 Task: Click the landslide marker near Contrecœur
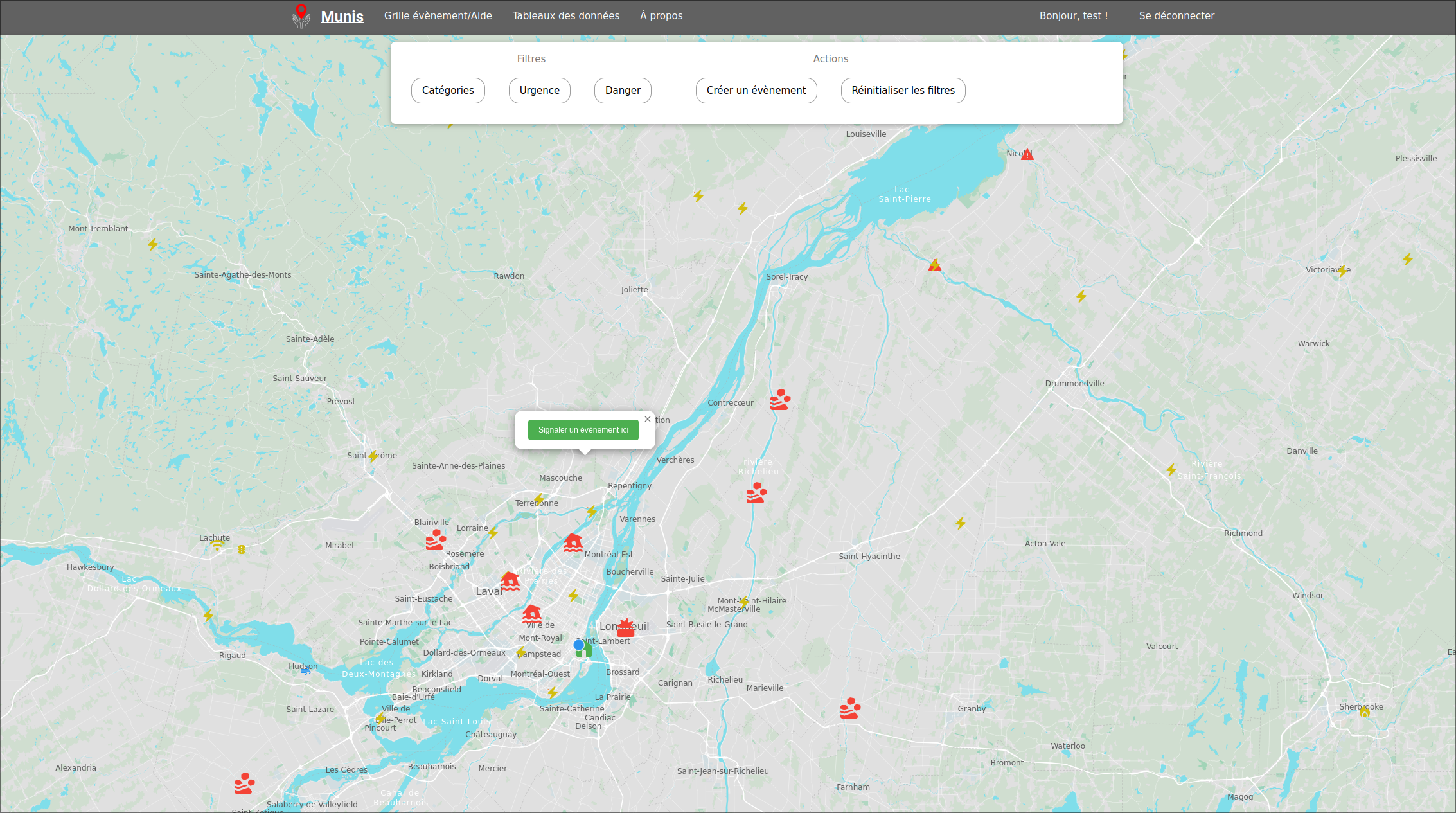tap(780, 400)
